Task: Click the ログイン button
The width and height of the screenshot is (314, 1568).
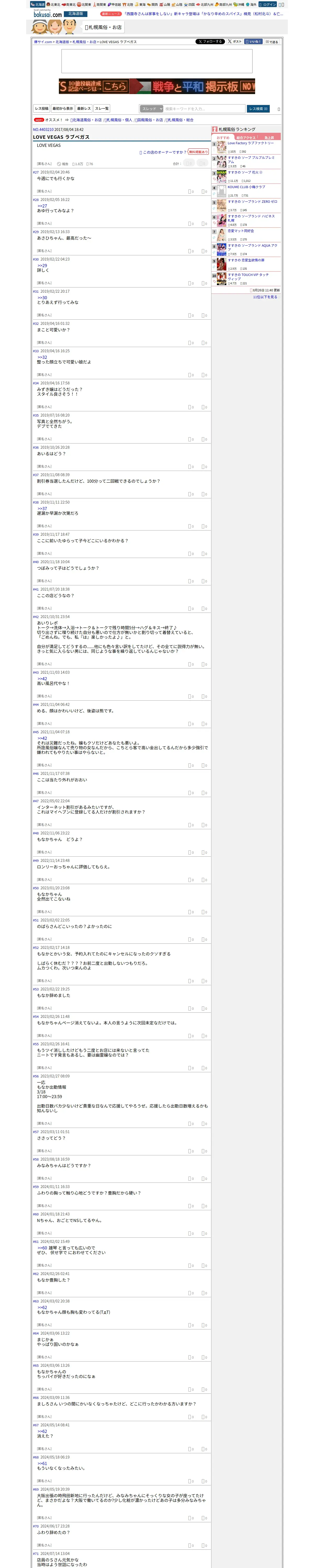Action: point(268,4)
